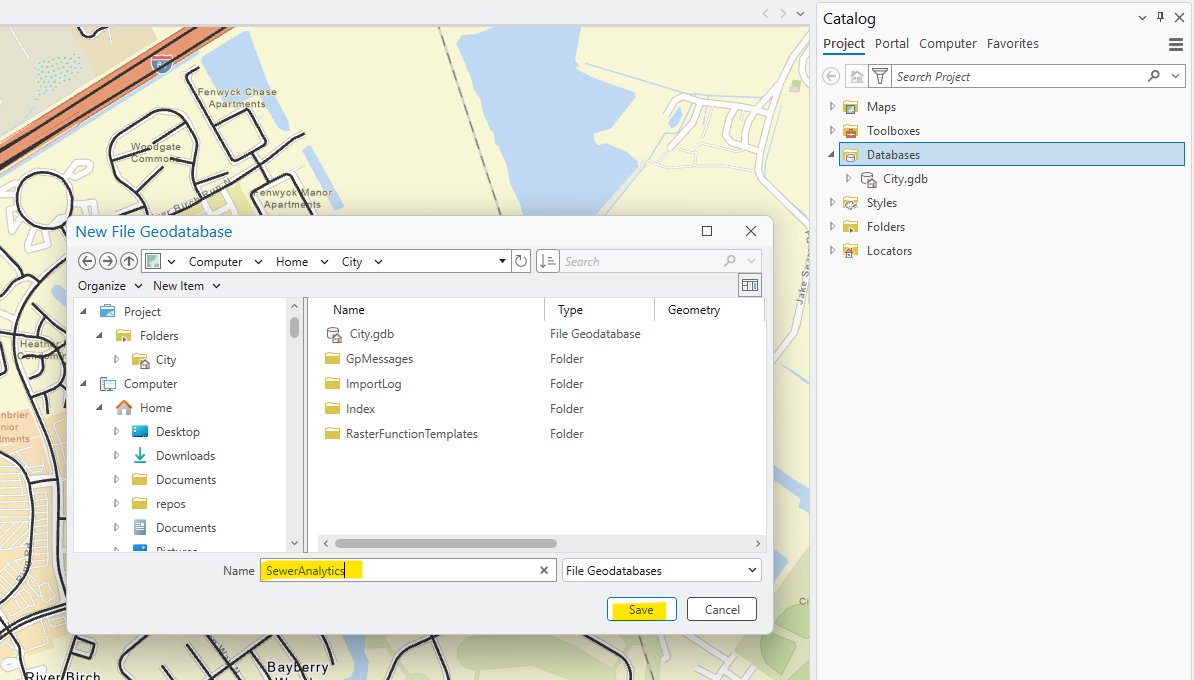Open the Organize dropdown

point(110,286)
